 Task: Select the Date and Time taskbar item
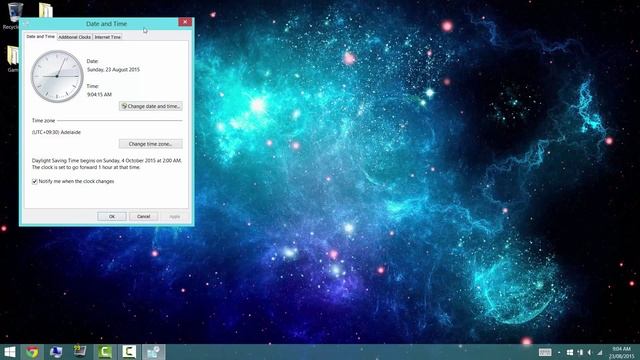tap(153, 352)
